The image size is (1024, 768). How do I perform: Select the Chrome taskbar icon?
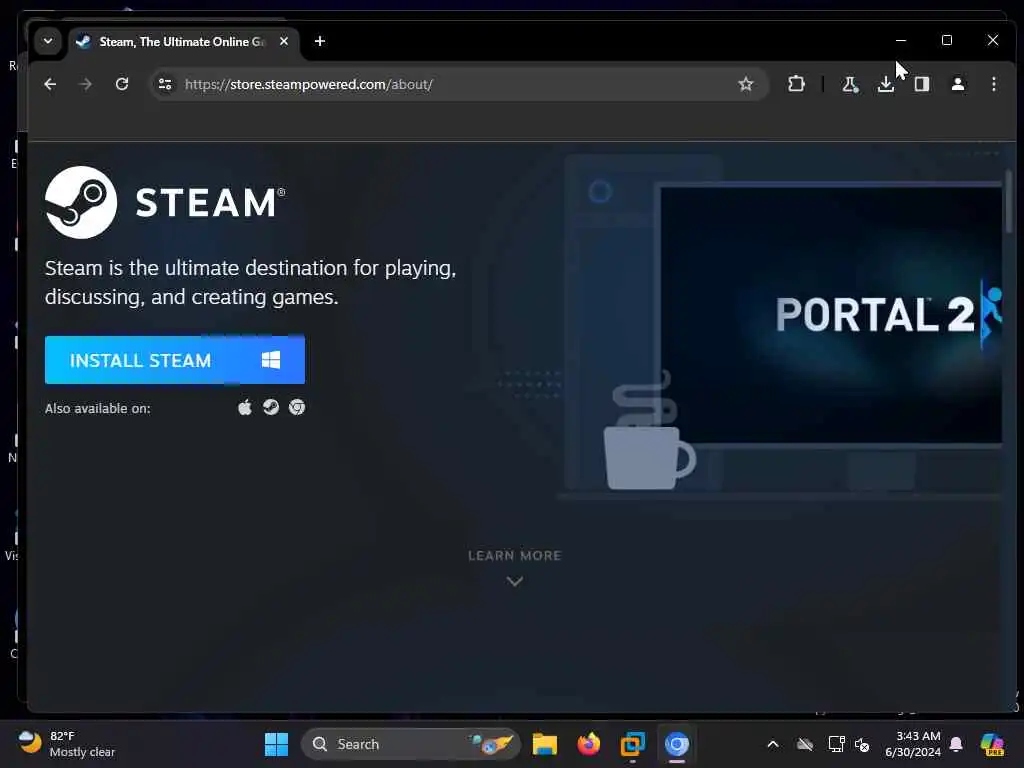pyautogui.click(x=677, y=744)
